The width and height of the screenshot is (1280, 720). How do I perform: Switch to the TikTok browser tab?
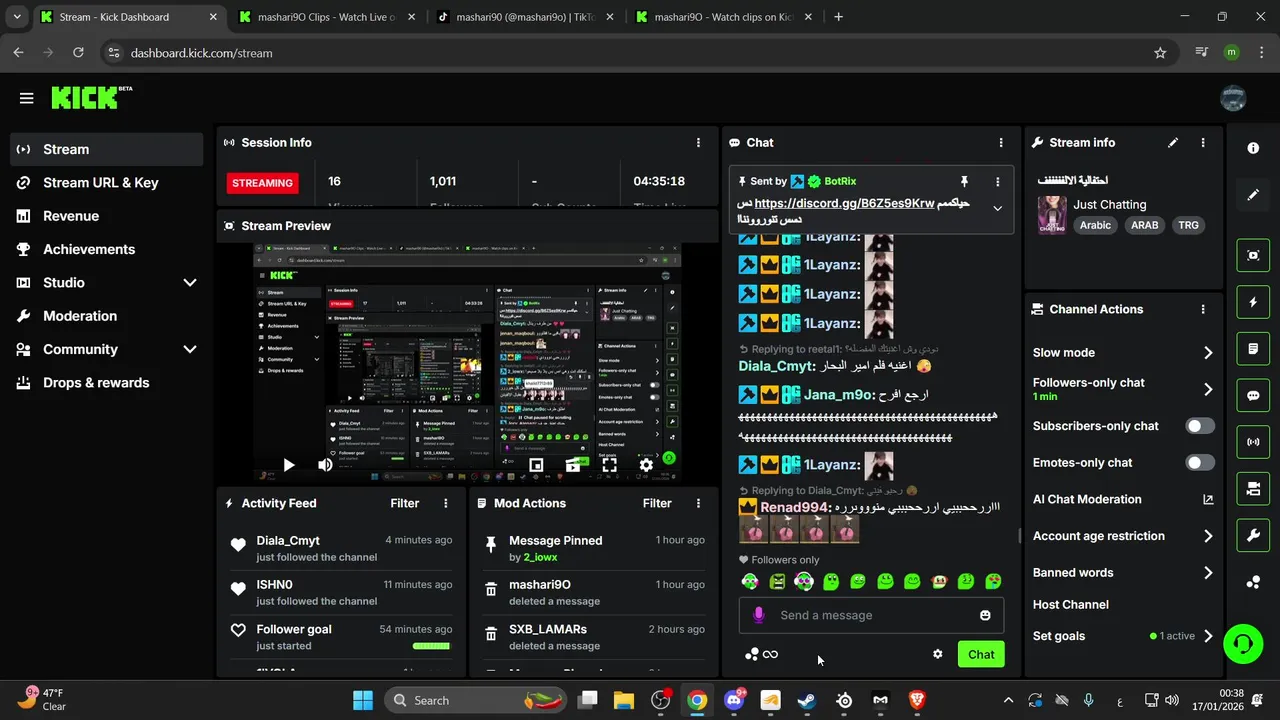click(x=526, y=17)
